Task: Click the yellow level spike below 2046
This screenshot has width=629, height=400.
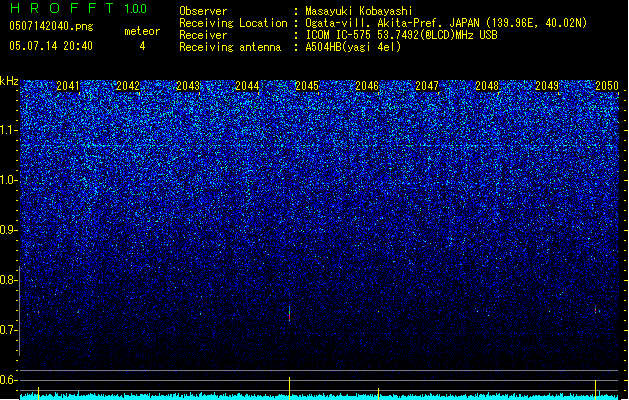Action: click(378, 393)
